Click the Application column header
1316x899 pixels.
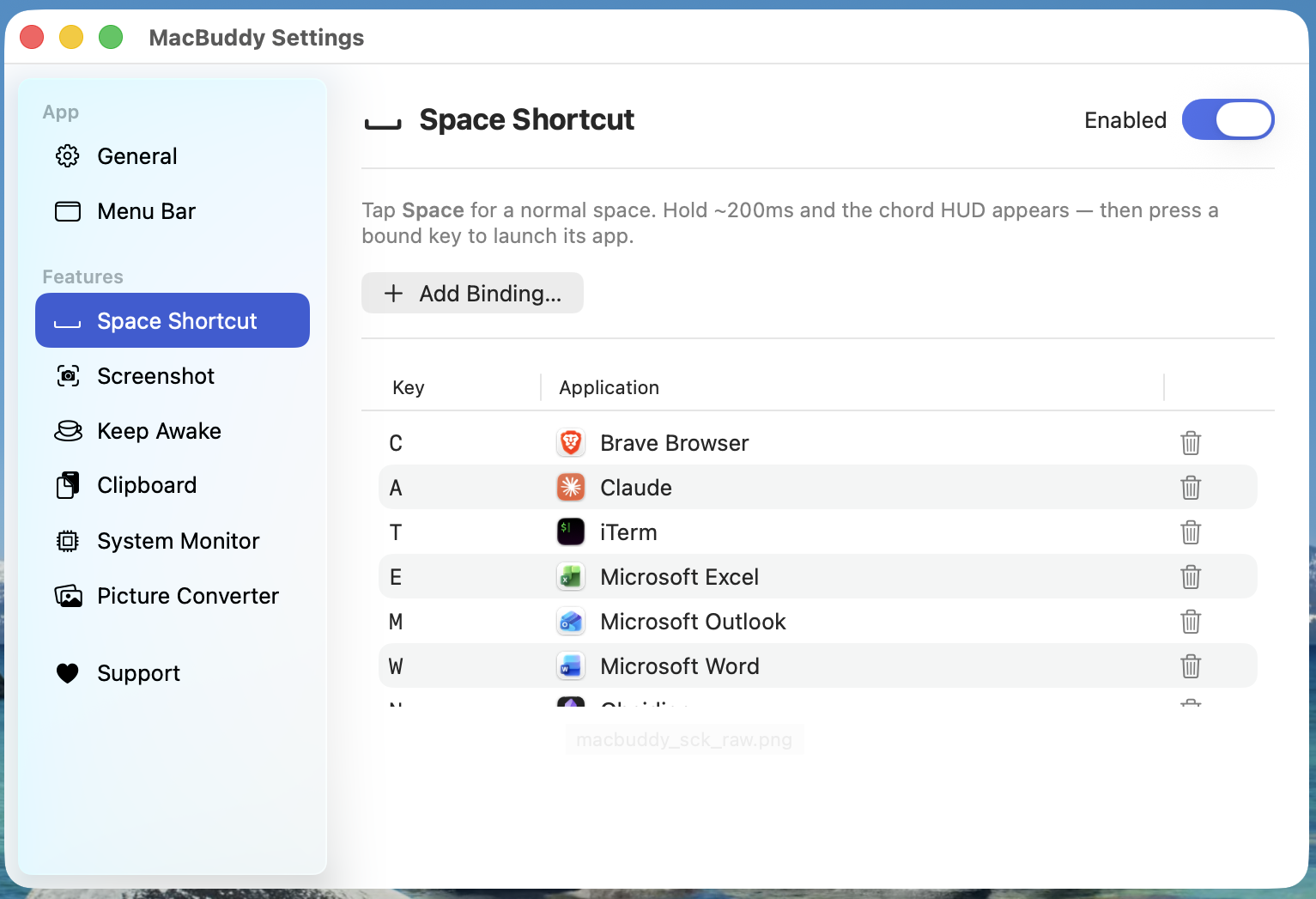[x=609, y=387]
